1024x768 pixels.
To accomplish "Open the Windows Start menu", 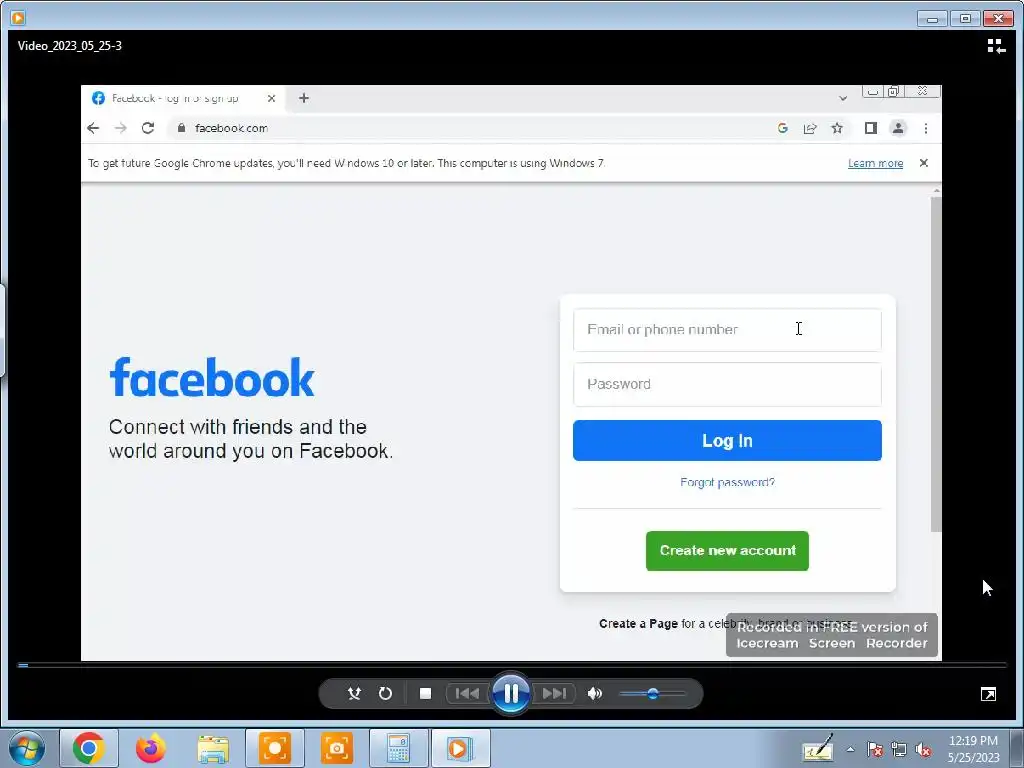I will 27,748.
